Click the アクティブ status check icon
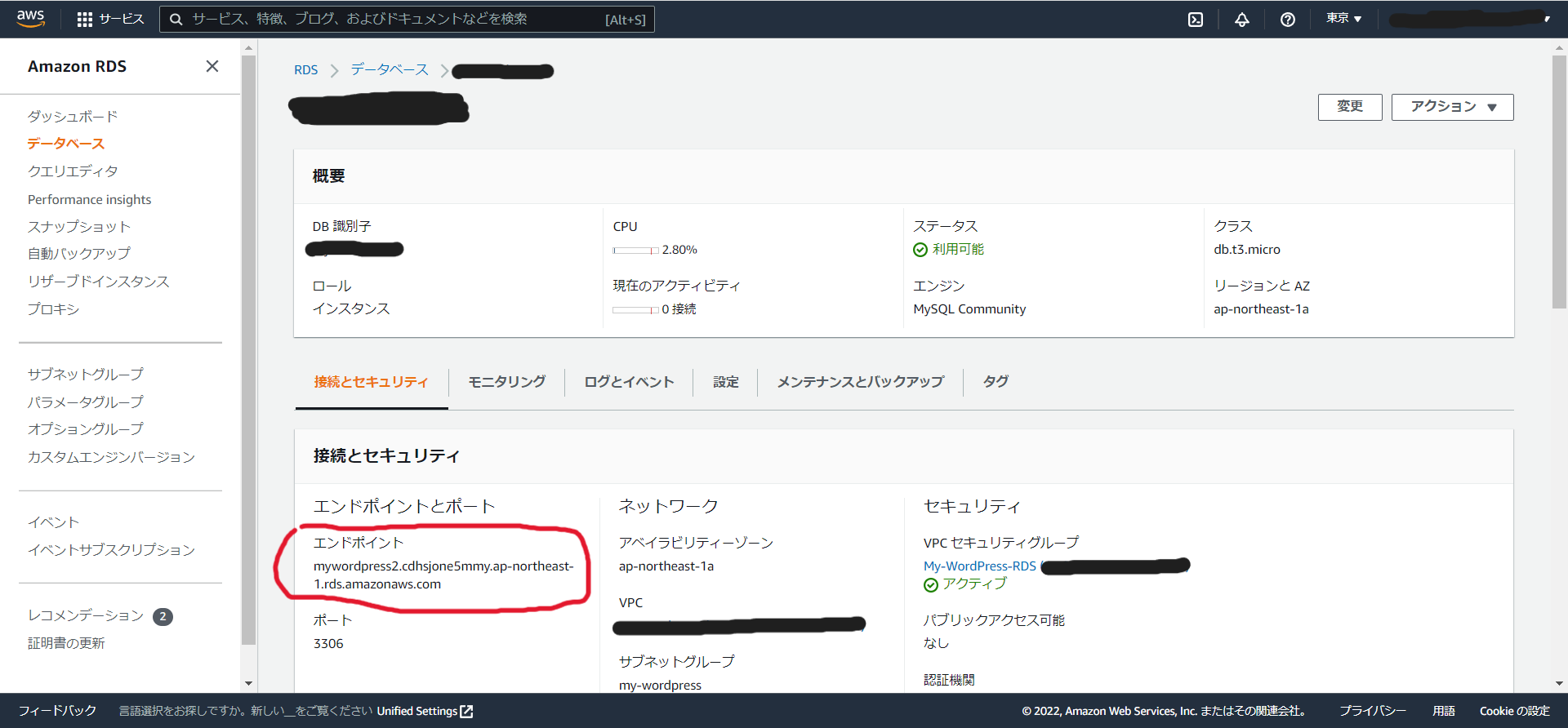1568x728 pixels. 931,585
